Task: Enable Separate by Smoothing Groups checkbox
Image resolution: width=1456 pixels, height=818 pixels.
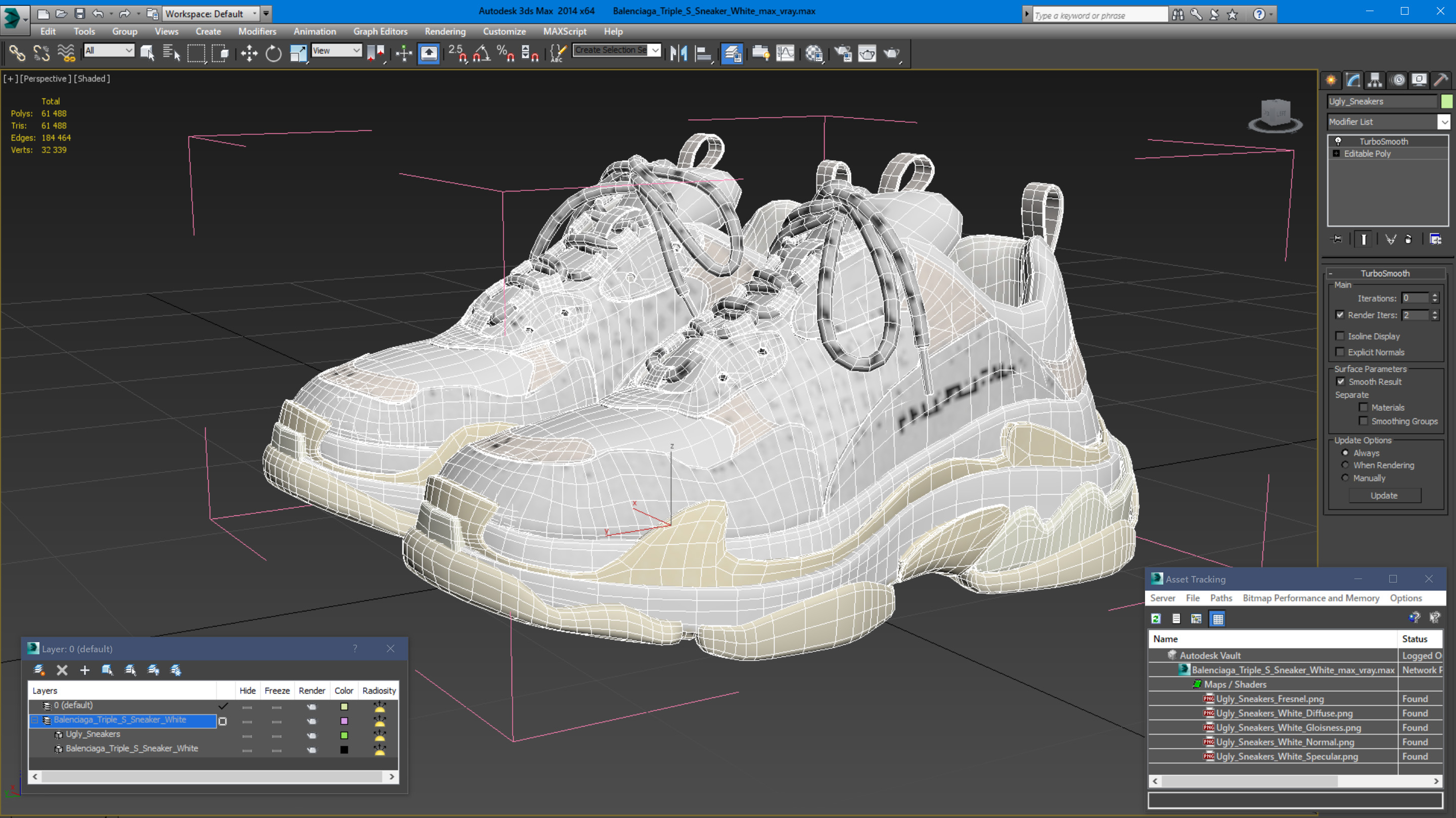Action: (1363, 421)
